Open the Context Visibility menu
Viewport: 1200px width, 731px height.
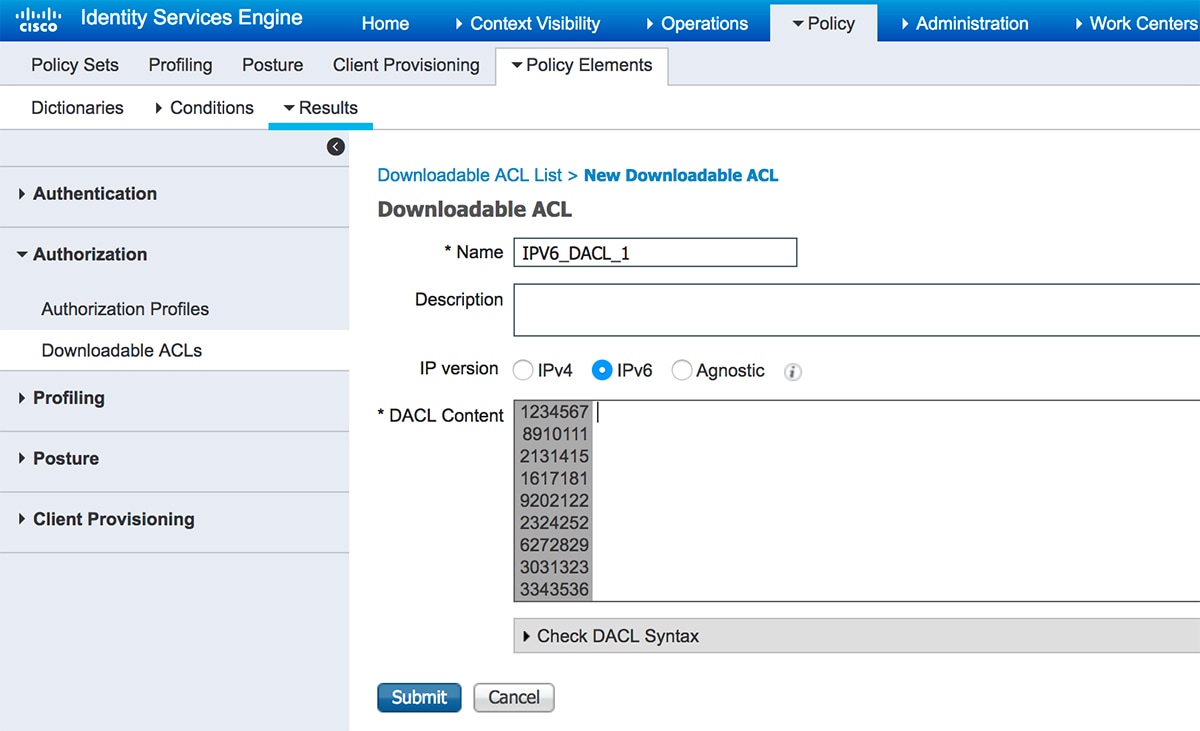(x=527, y=23)
